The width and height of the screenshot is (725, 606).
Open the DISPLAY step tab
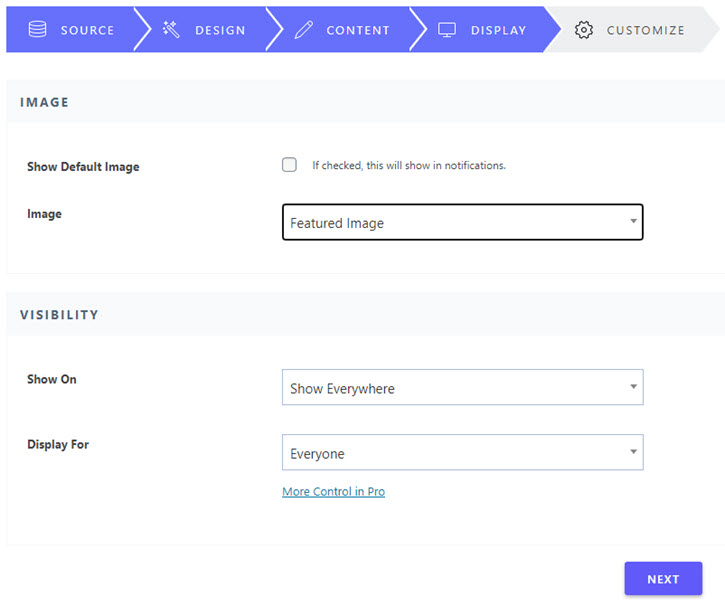click(485, 30)
